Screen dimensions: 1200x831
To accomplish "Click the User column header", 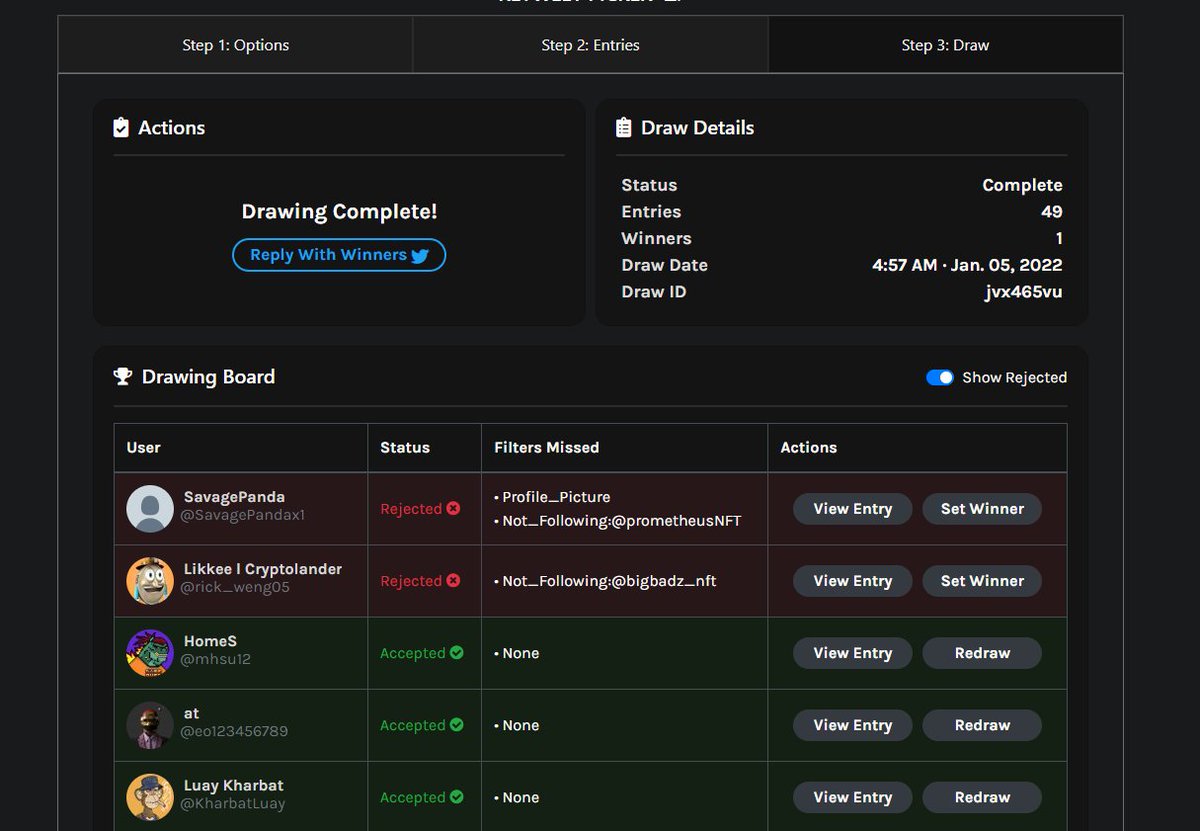I will coord(143,448).
